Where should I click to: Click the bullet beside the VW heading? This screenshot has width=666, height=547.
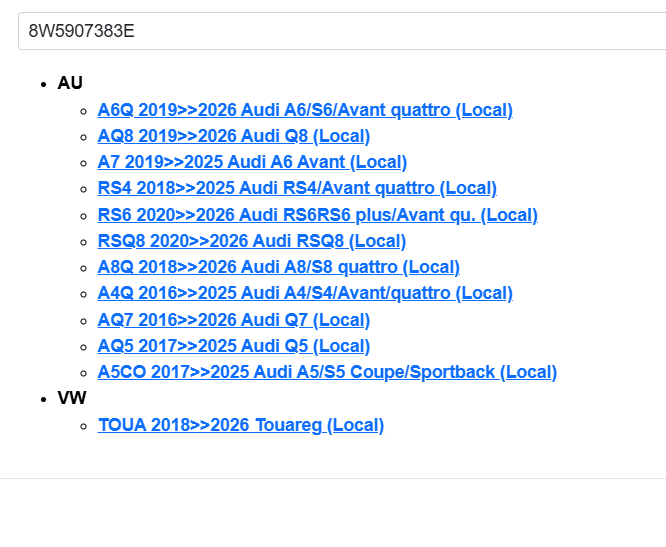[44, 399]
